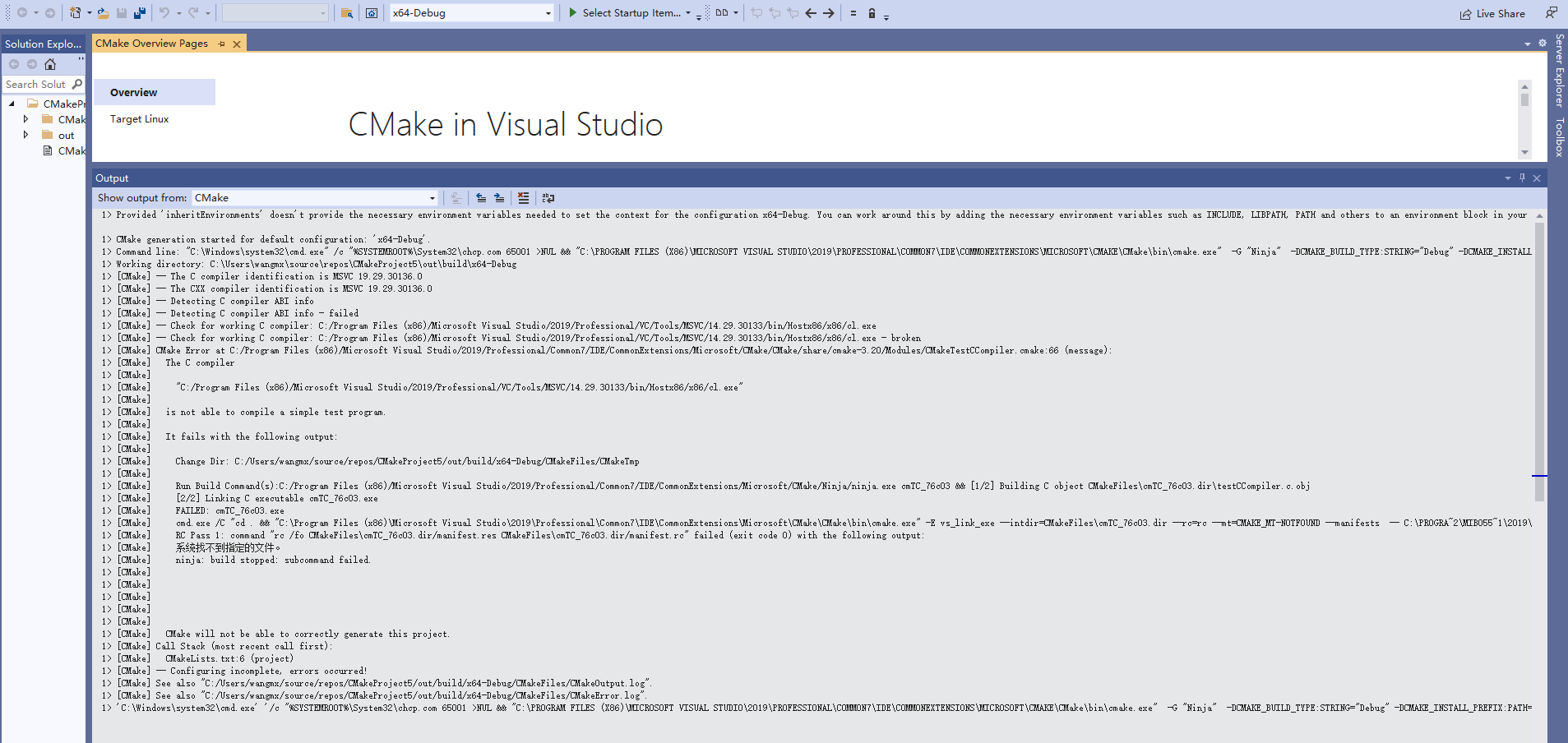This screenshot has height=743, width=1568.
Task: Open the Show output from CMake dropdown
Action: pos(315,198)
